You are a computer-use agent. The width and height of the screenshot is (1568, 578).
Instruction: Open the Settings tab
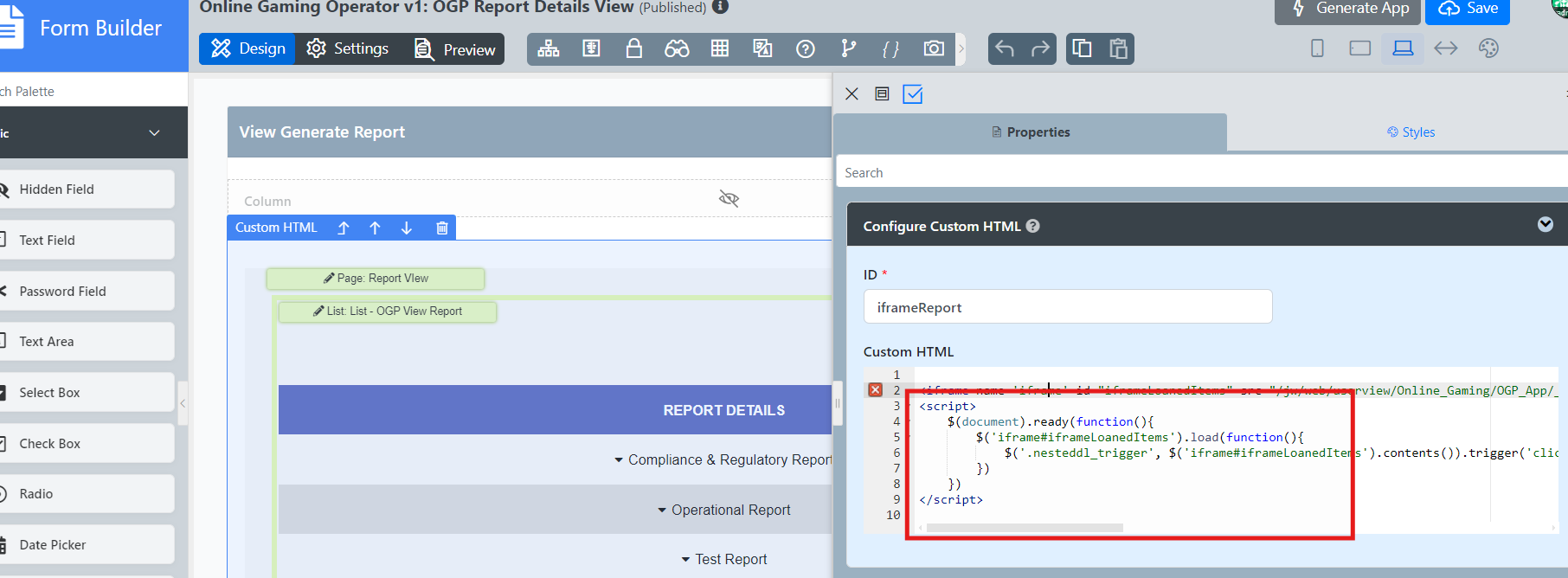point(348,48)
